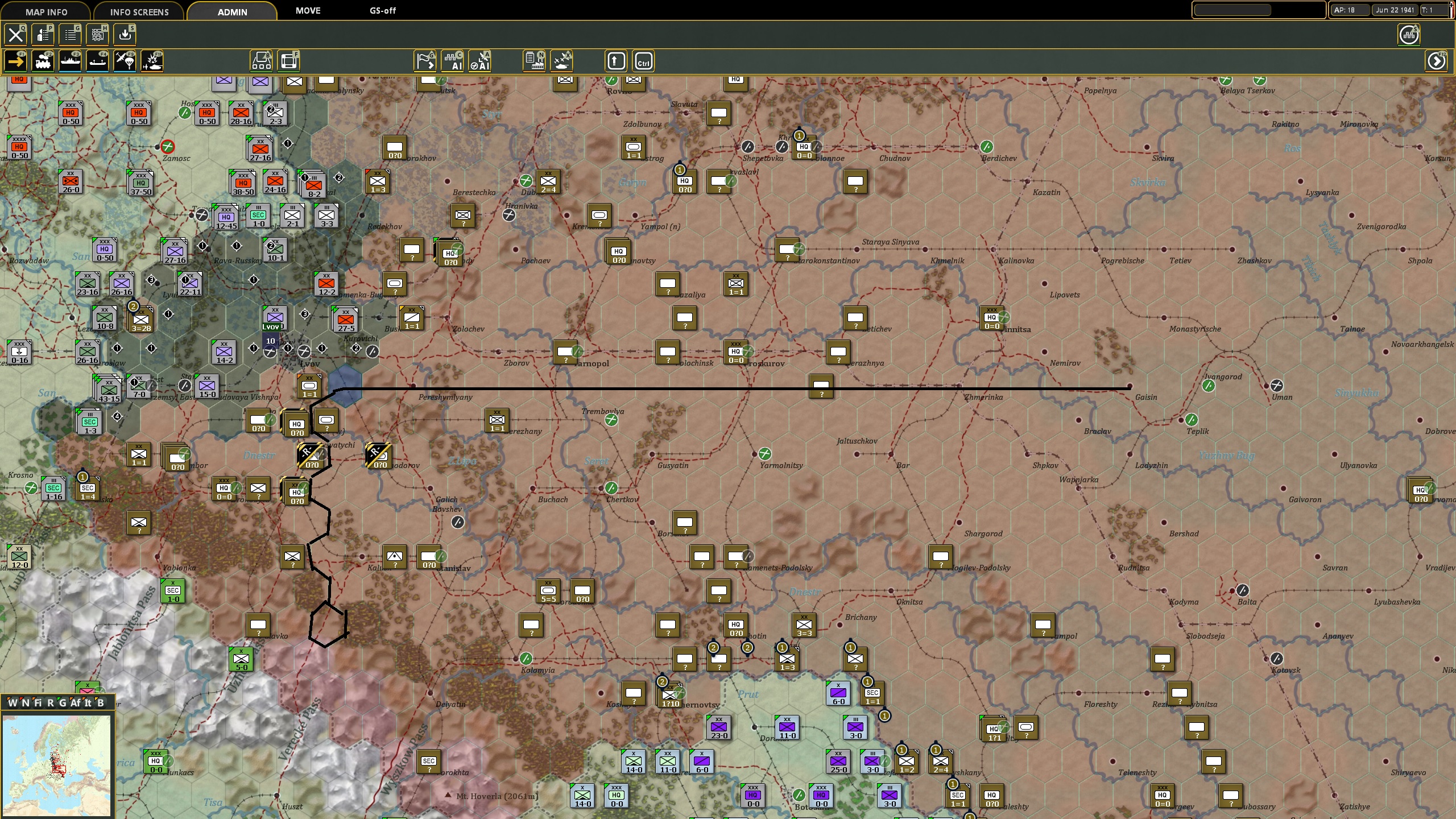The image size is (1456, 819).
Task: Click the save game download icon
Action: coord(125,35)
